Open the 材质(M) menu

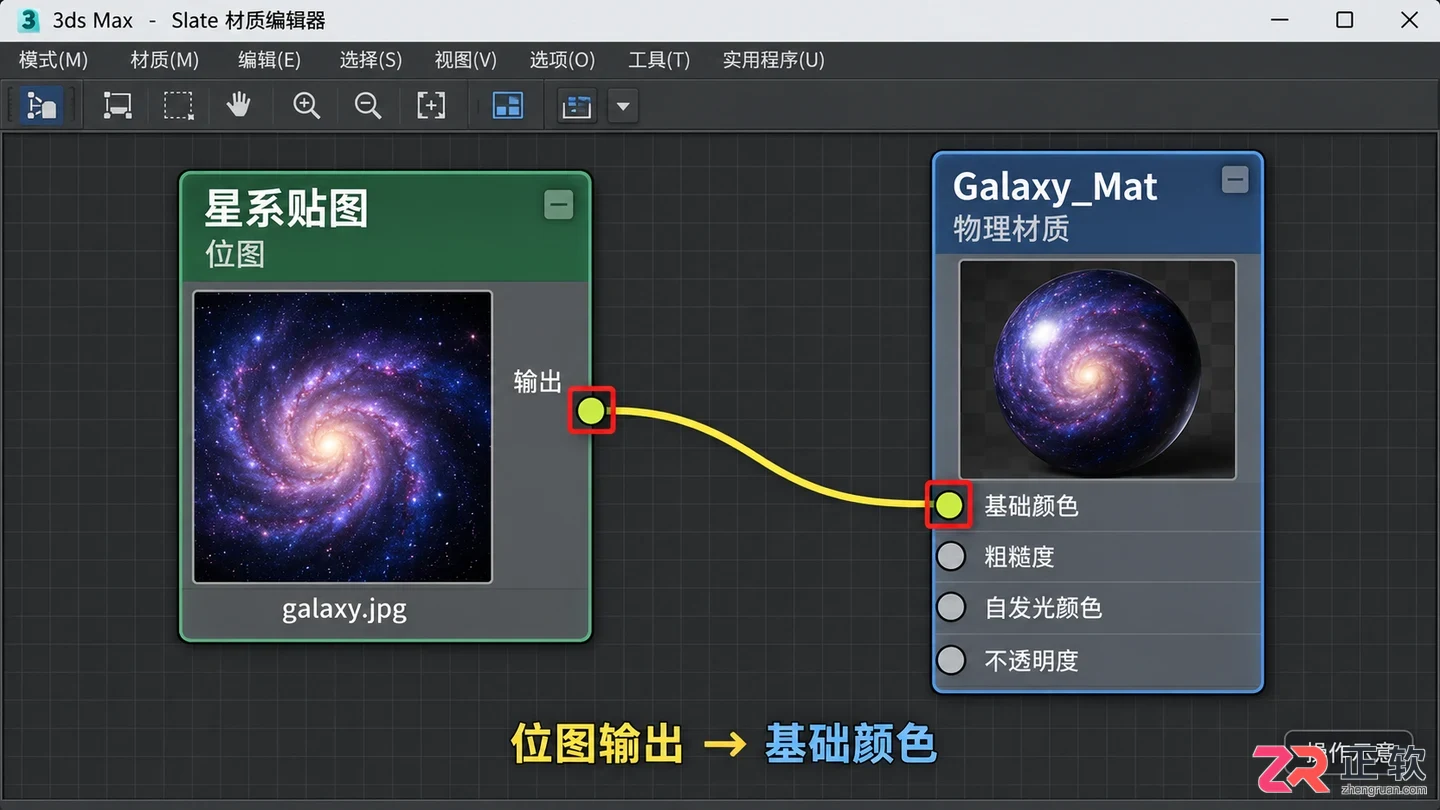[x=165, y=60]
